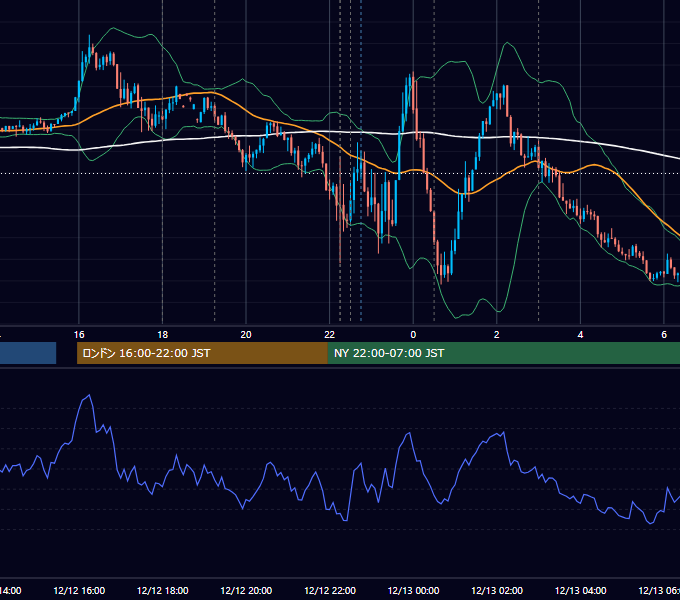Viewport: 680px width, 600px height.
Task: Click the 0 hour label on upper axis
Action: coord(413,335)
